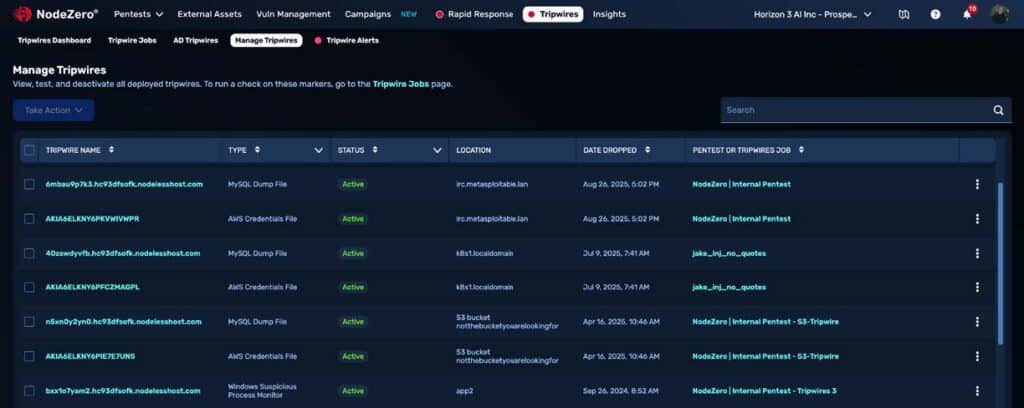Screen dimensions: 1024x408
Task: Check the select-all header checkbox
Action: tap(29, 150)
